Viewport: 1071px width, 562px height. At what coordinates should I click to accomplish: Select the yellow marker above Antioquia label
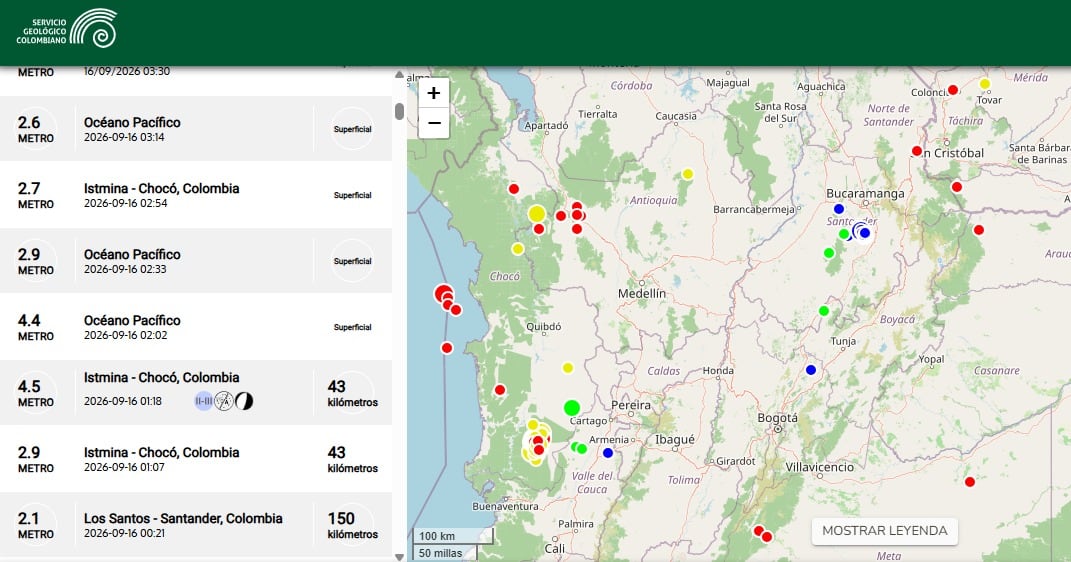click(688, 174)
